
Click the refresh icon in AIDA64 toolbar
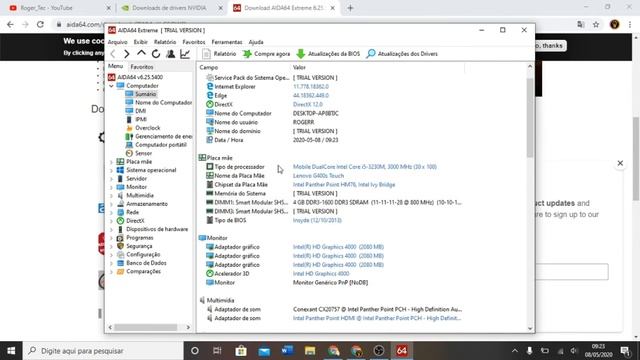[156, 54]
